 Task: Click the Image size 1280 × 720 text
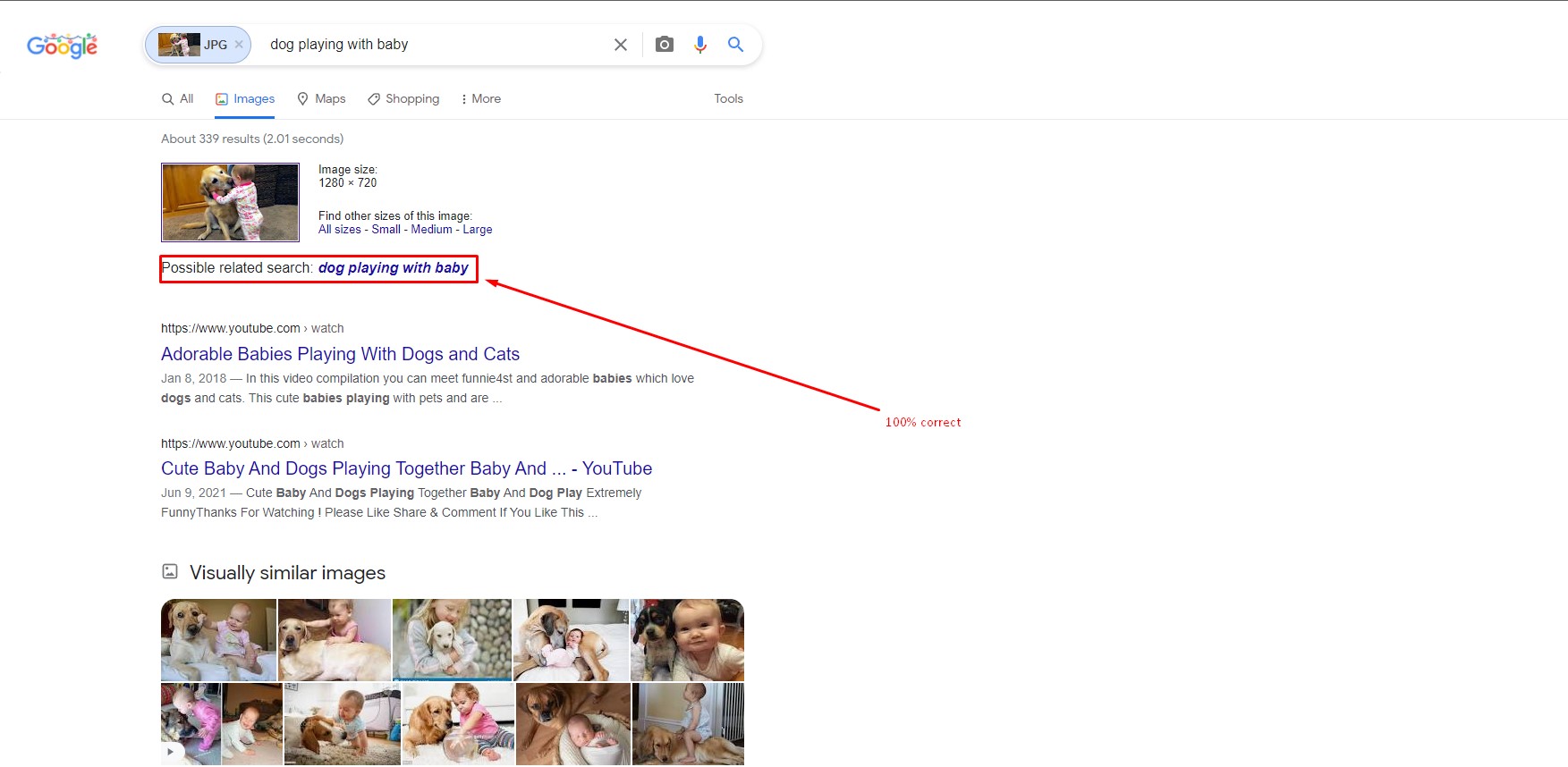pos(348,176)
